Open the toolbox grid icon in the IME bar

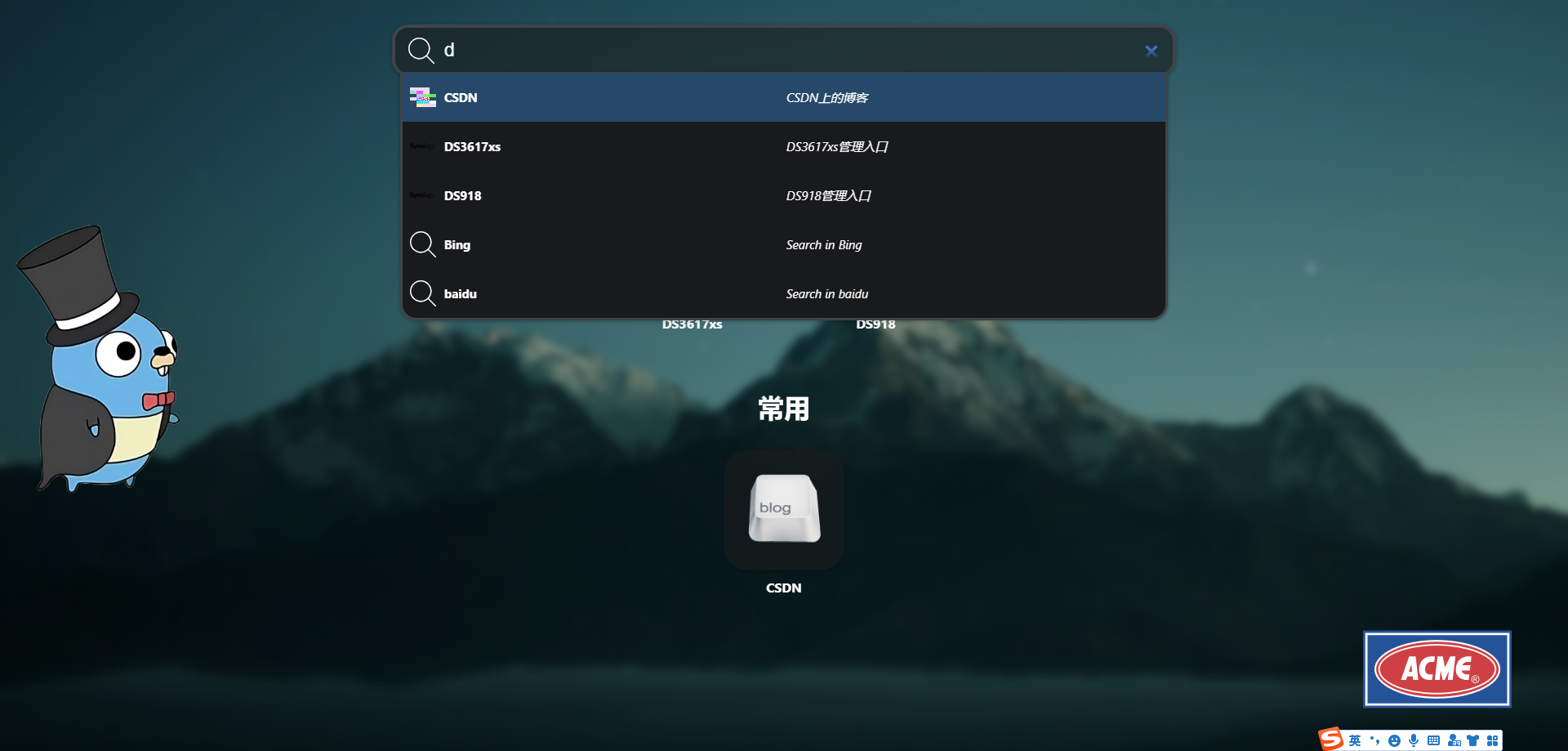coord(1493,740)
